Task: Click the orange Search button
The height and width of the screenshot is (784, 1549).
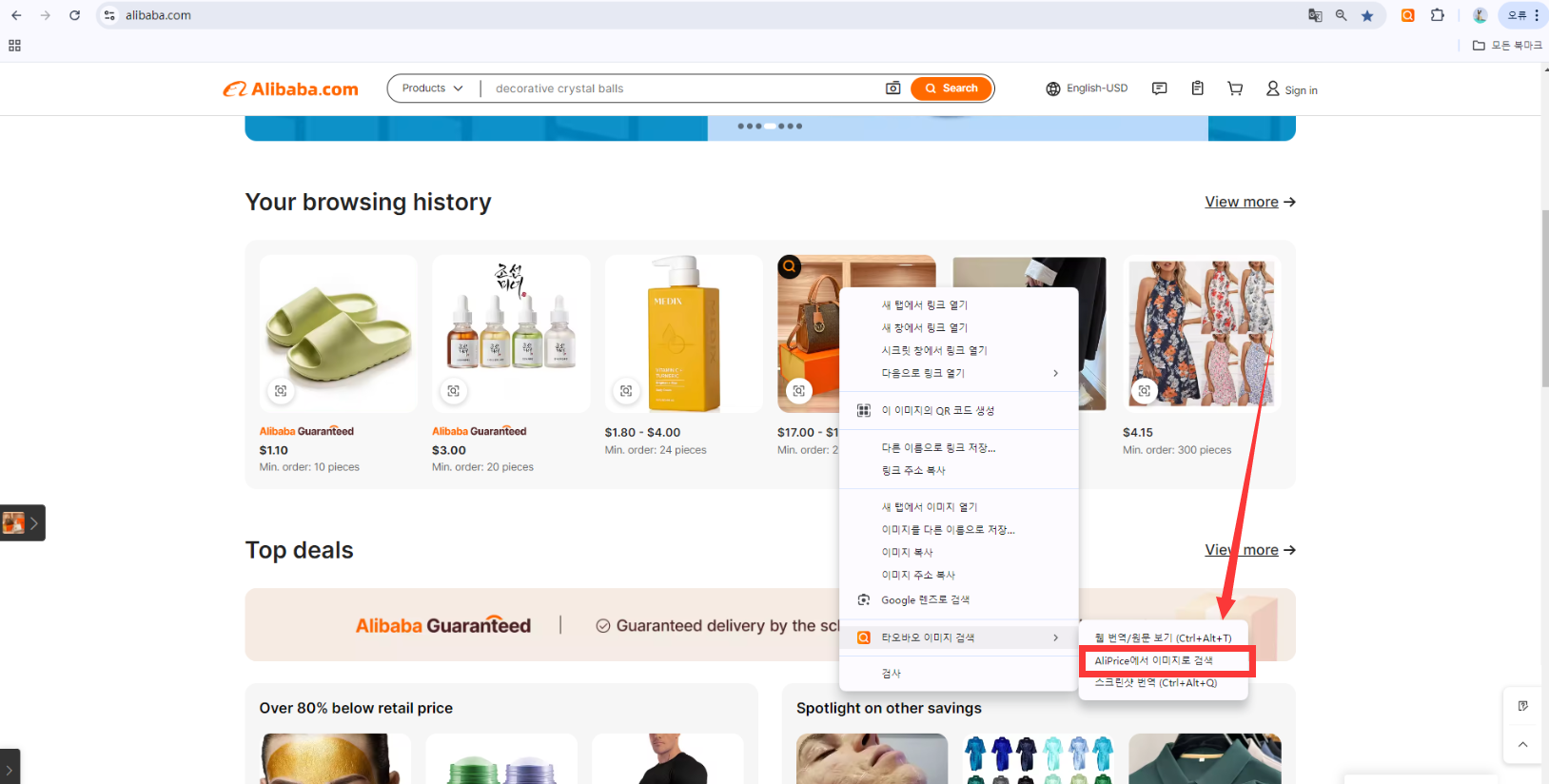Action: point(951,88)
